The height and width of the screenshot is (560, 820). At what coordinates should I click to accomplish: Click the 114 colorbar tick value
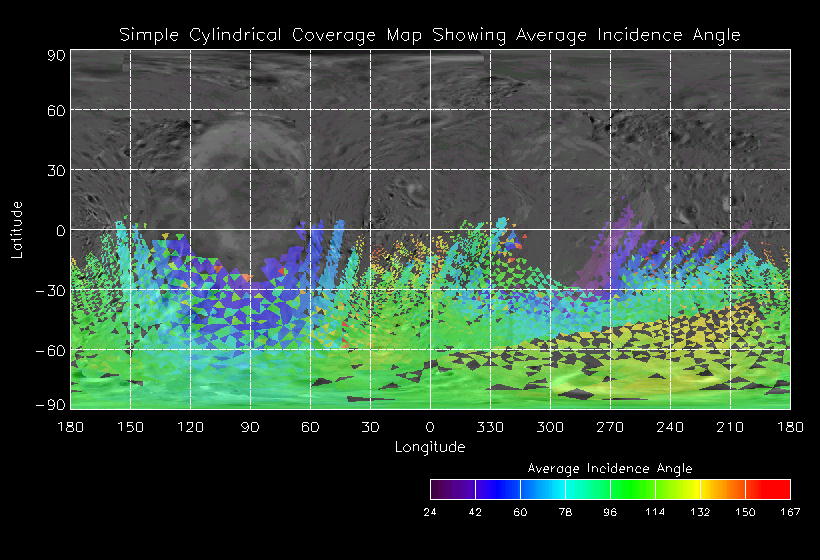click(x=655, y=512)
